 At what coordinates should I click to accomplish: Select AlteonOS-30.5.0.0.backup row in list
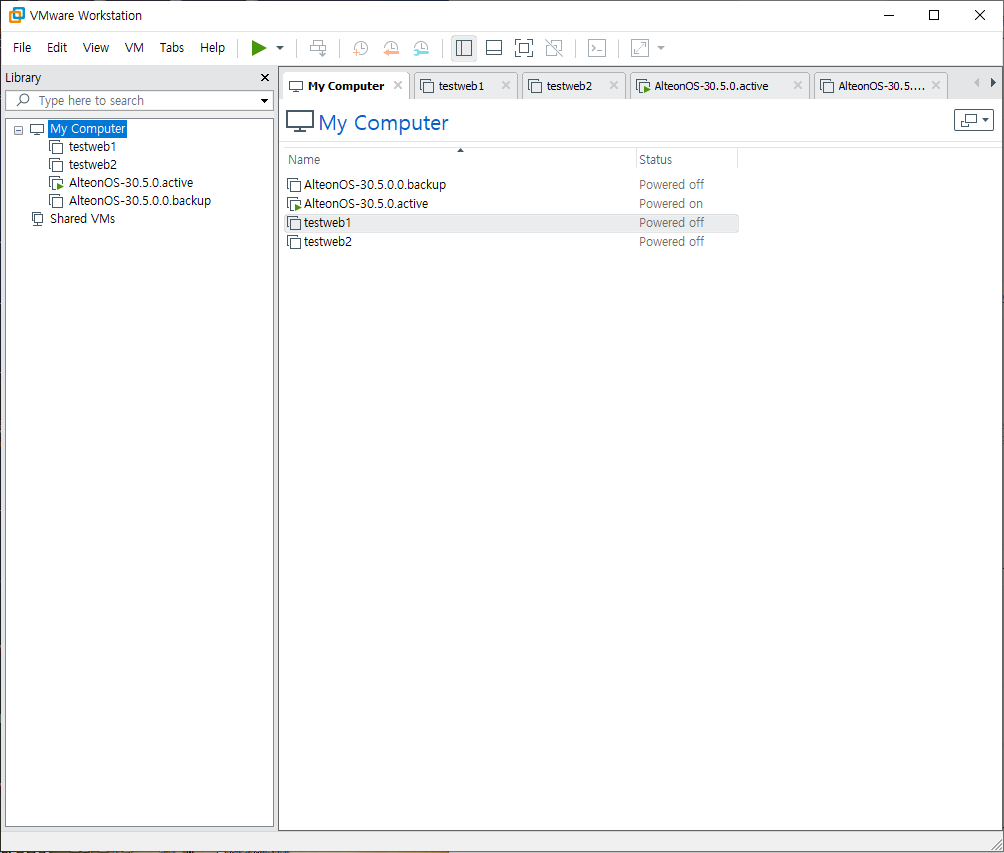tap(511, 184)
